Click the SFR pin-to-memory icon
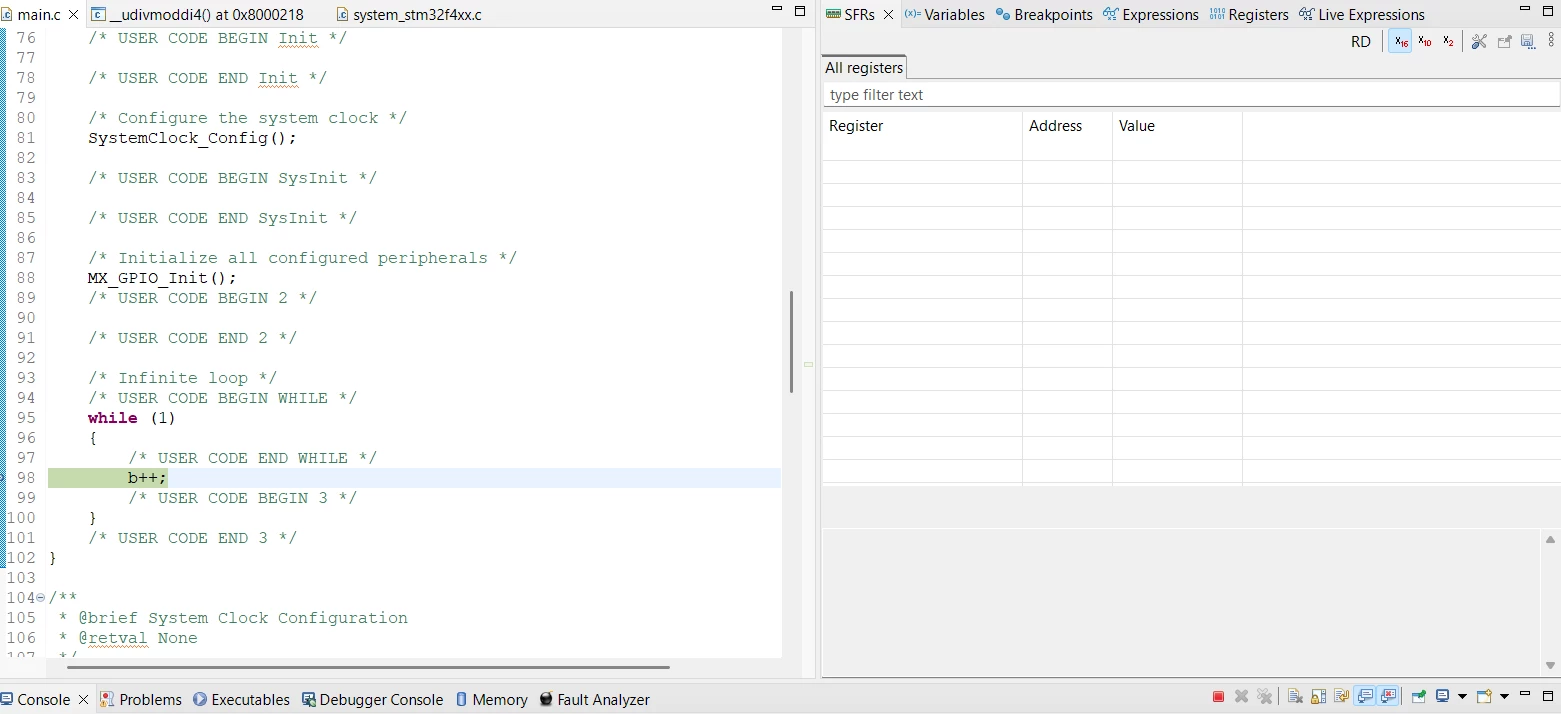The height and width of the screenshot is (714, 1561). (x=1504, y=41)
